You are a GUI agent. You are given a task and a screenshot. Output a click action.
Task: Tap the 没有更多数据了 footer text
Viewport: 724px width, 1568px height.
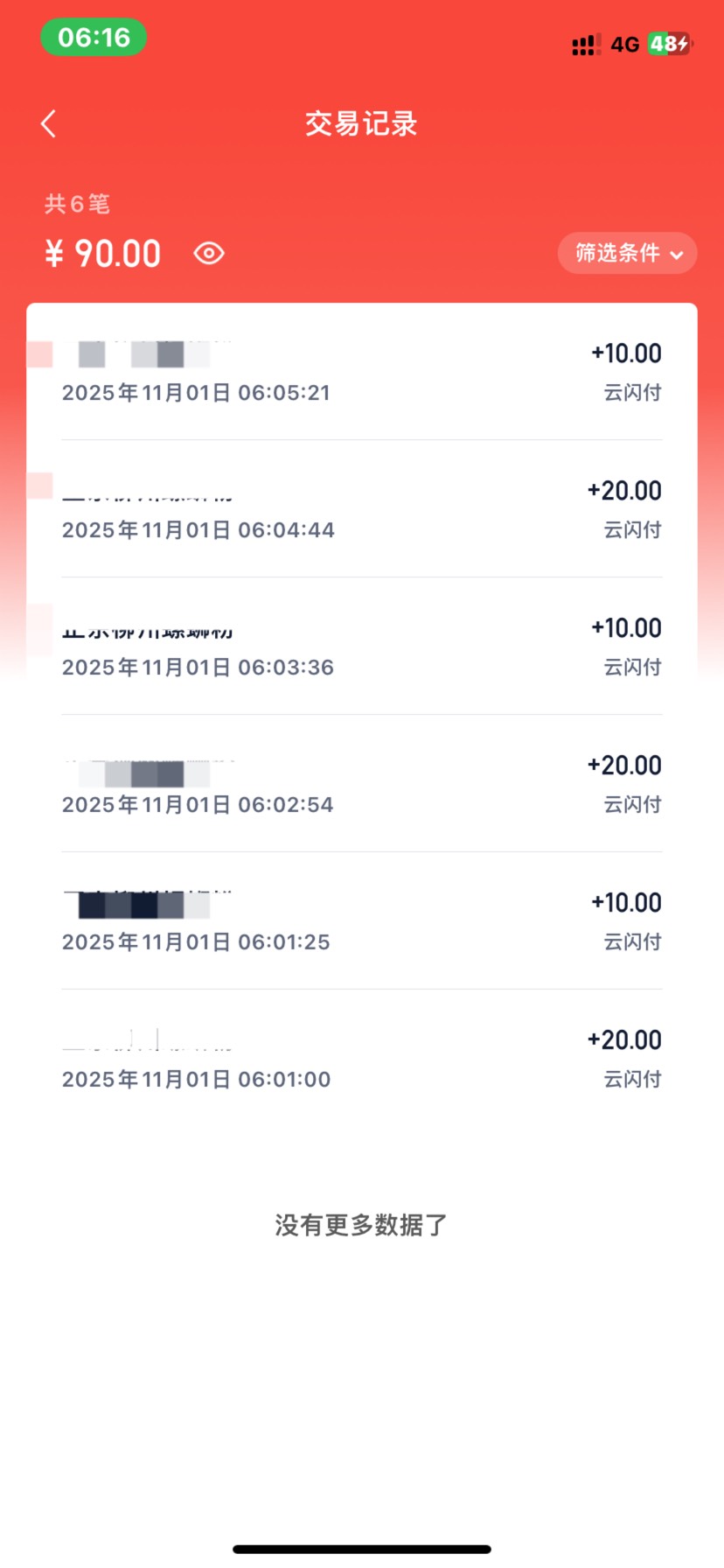[361, 1225]
